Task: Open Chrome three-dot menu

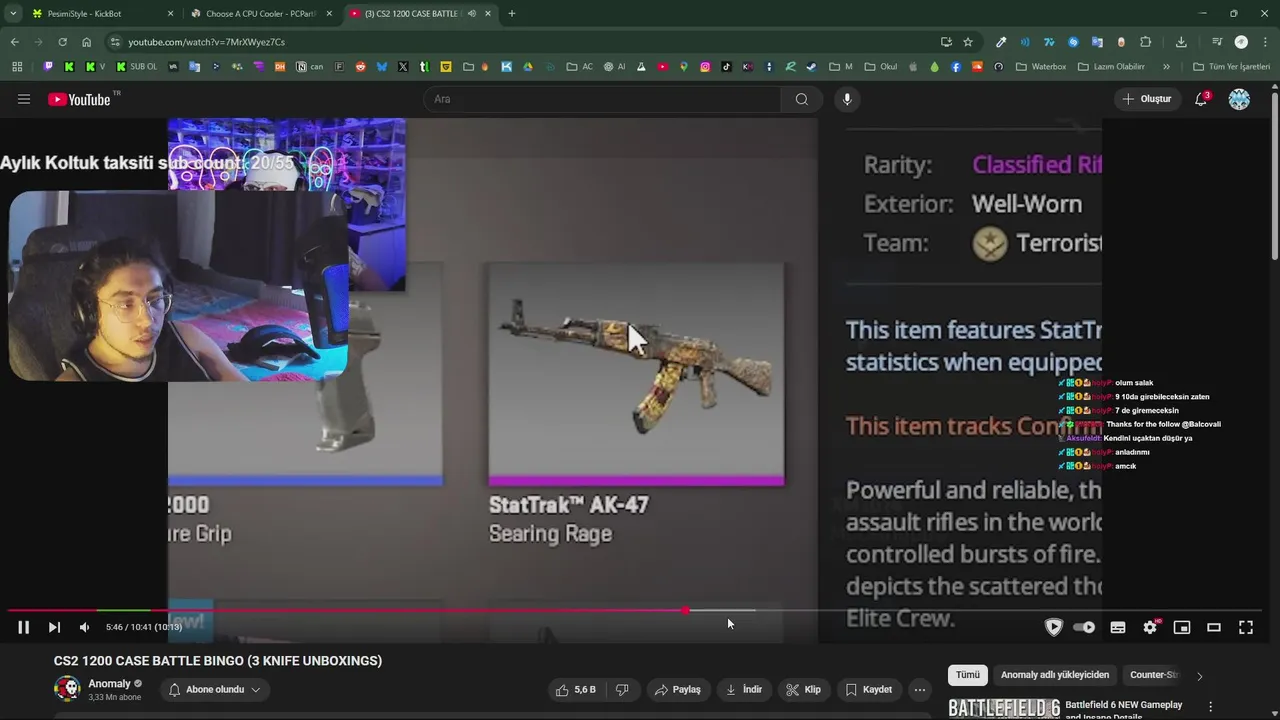Action: pyautogui.click(x=1265, y=42)
